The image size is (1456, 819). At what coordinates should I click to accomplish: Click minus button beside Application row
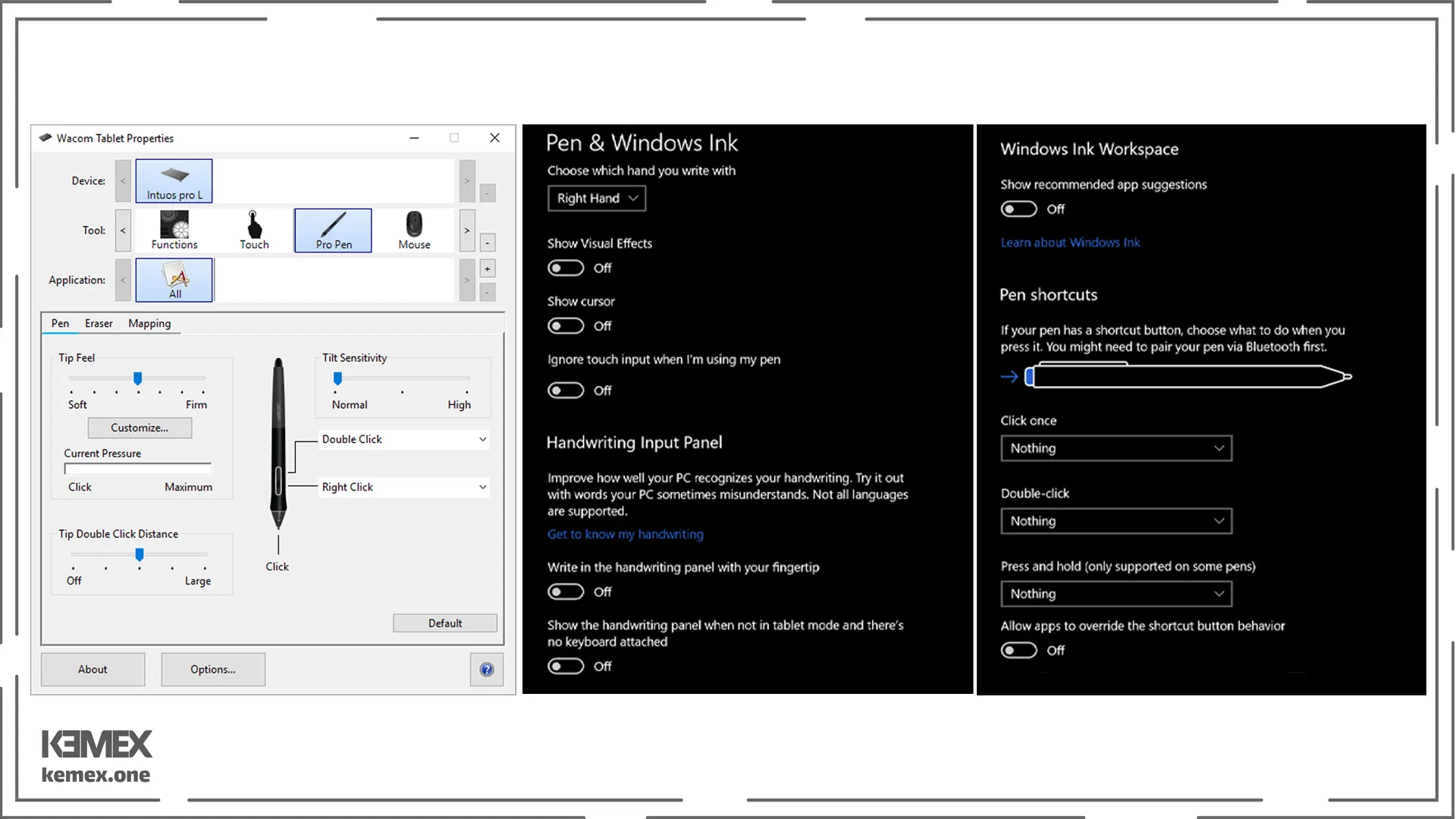click(x=488, y=292)
